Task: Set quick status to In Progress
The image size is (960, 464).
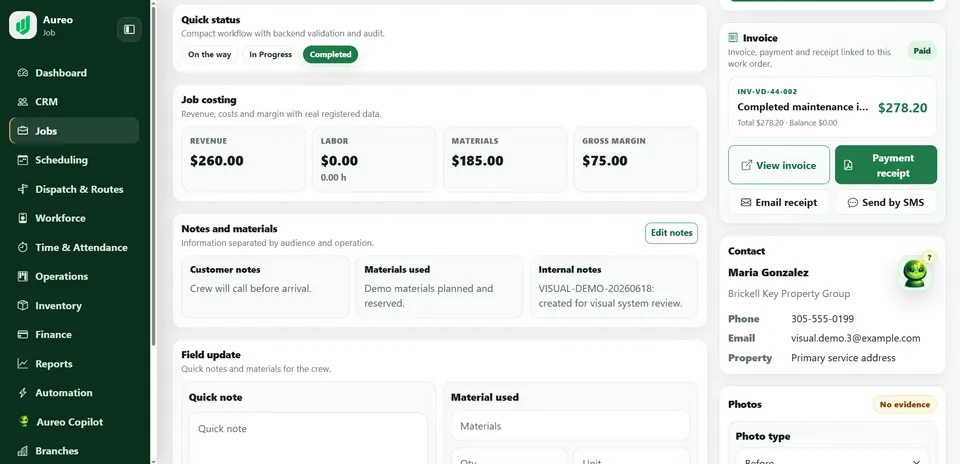Action: coord(271,54)
